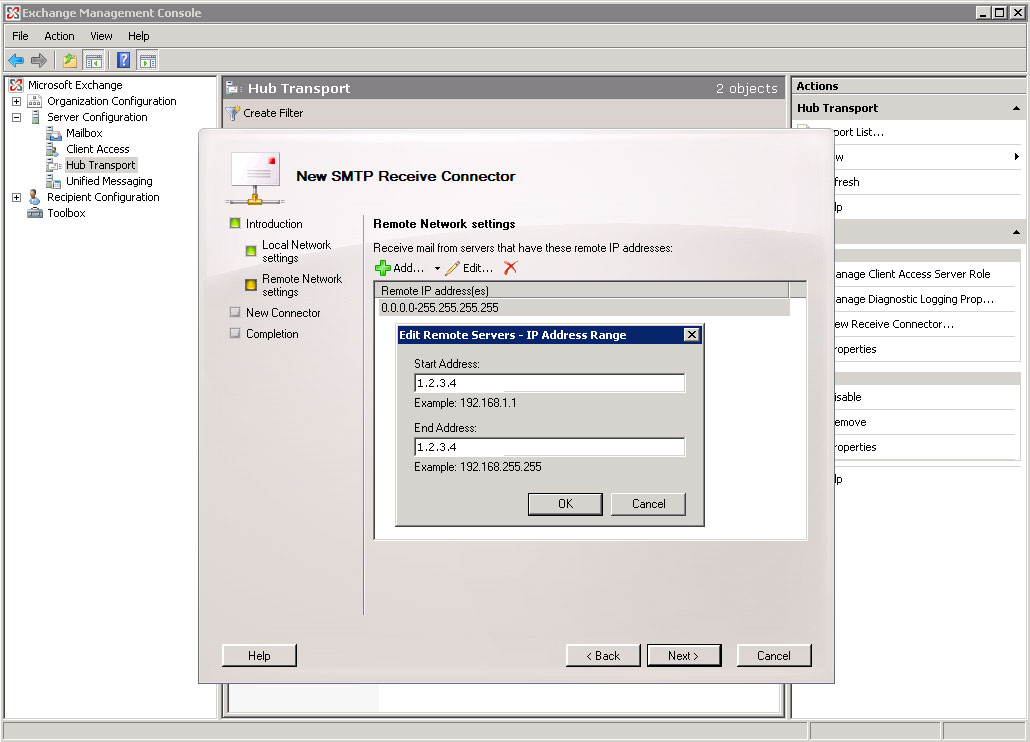Select the 0.0.0.0-255.255.255.255 address row
Viewport: 1030px width, 742px height.
point(584,307)
